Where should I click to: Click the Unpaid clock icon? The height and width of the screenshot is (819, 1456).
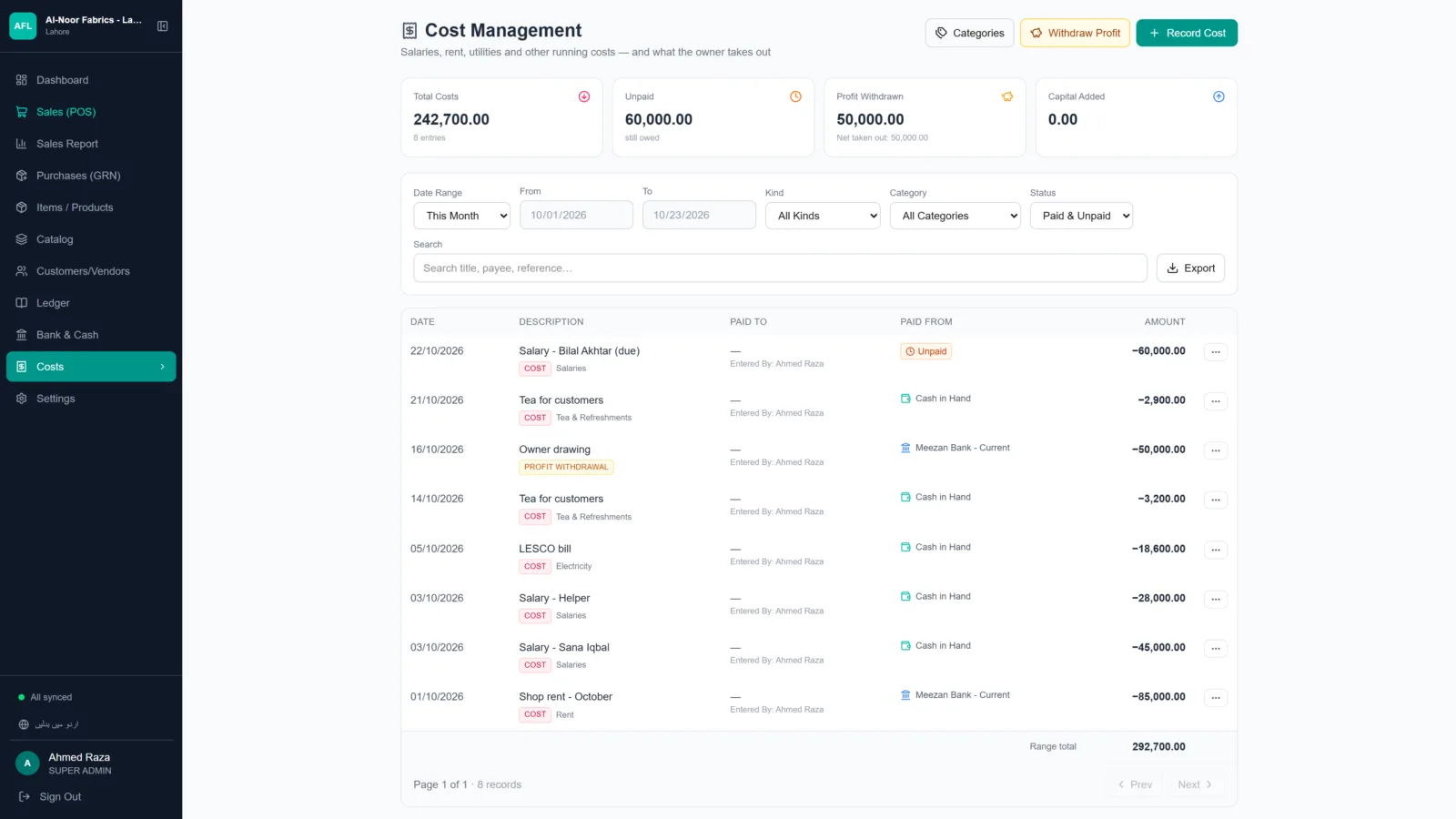coord(795,96)
